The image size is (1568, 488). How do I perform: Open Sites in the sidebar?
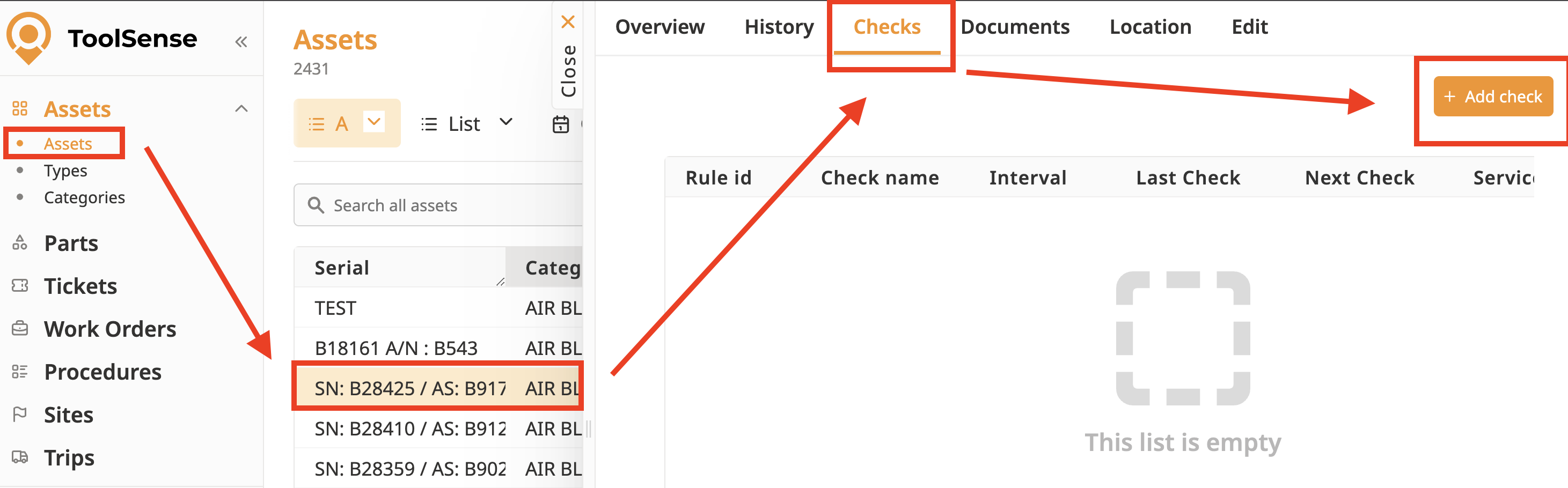69,415
